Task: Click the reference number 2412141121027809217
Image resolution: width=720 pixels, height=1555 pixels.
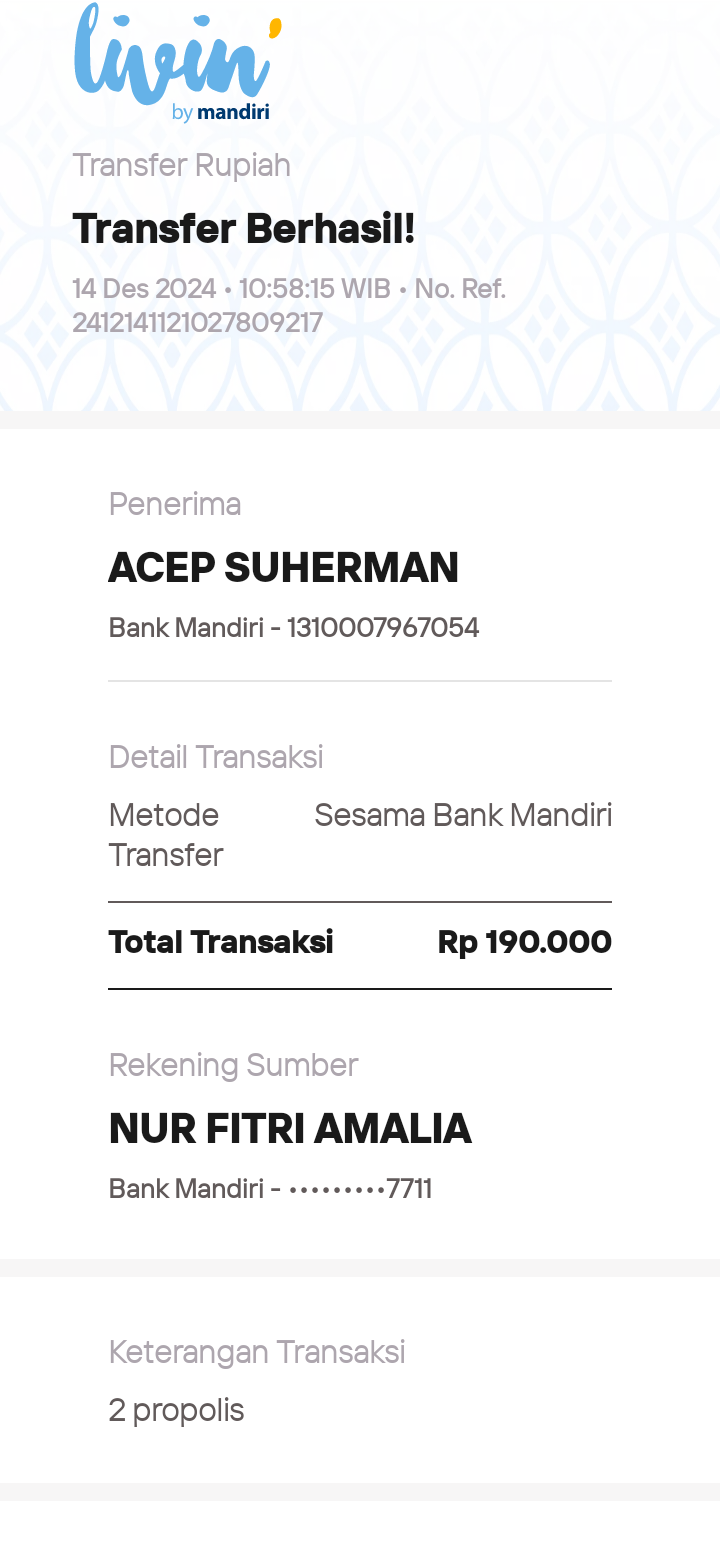Action: pos(197,323)
